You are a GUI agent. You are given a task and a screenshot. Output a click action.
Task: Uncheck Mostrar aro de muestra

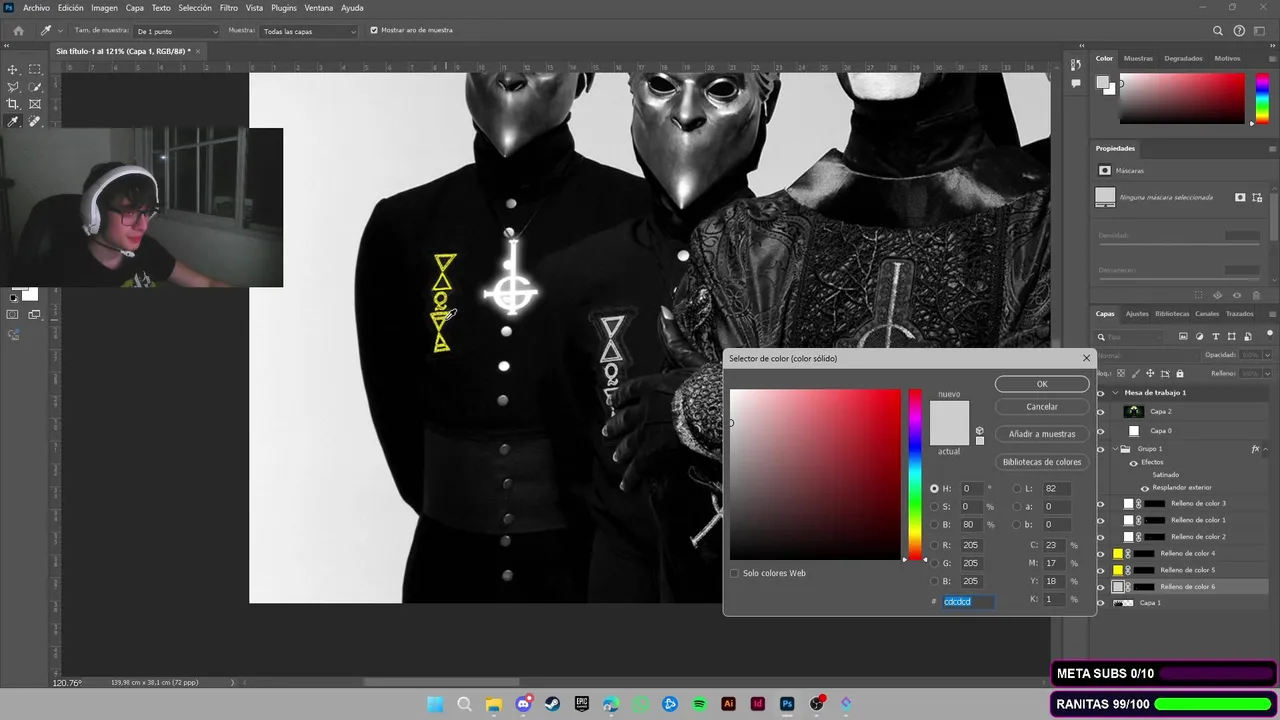pyautogui.click(x=374, y=30)
